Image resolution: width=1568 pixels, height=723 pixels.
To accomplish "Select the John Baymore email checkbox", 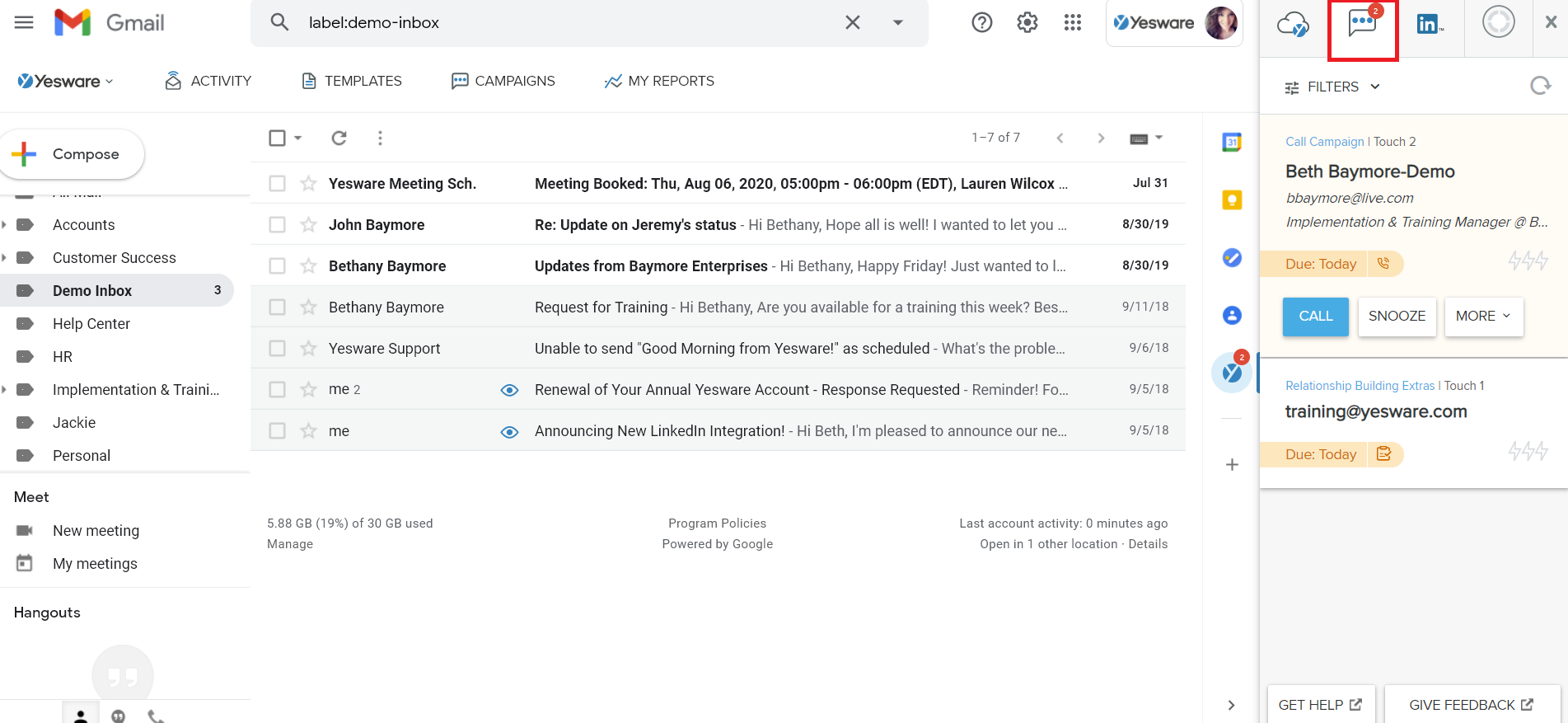I will [x=277, y=224].
